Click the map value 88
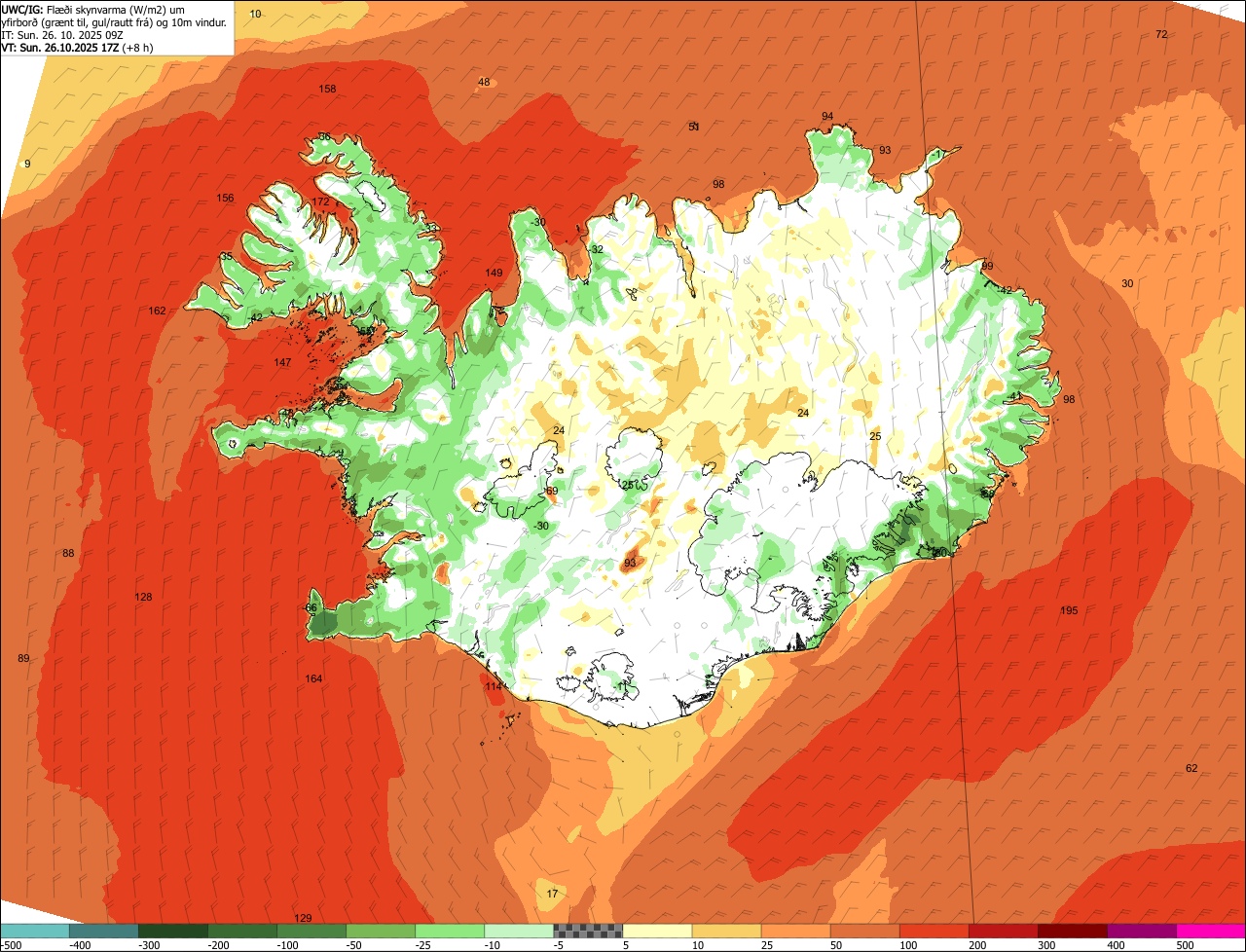Viewport: 1246px width, 952px height. click(68, 554)
